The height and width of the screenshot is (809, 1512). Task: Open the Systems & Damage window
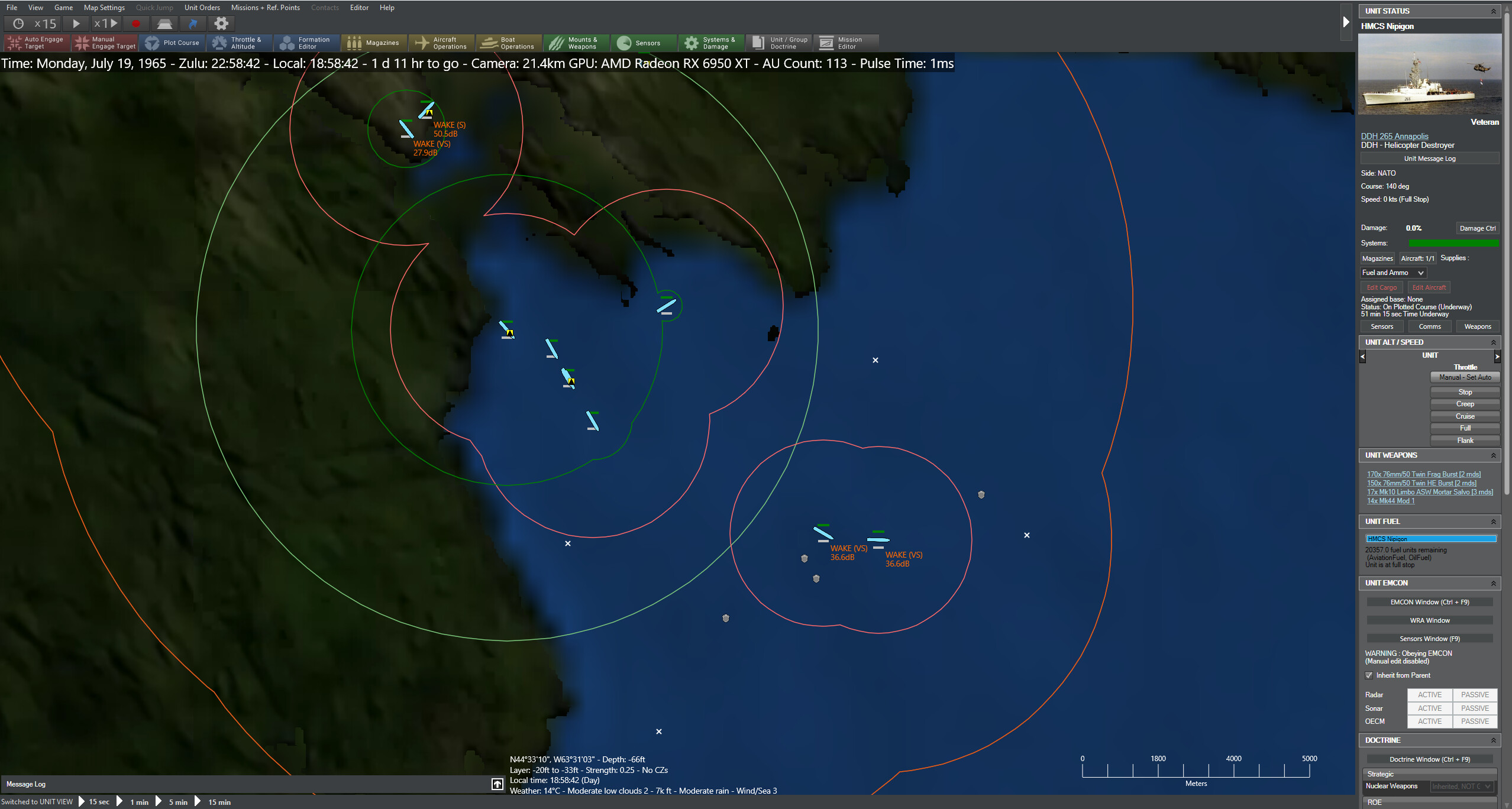pos(711,42)
